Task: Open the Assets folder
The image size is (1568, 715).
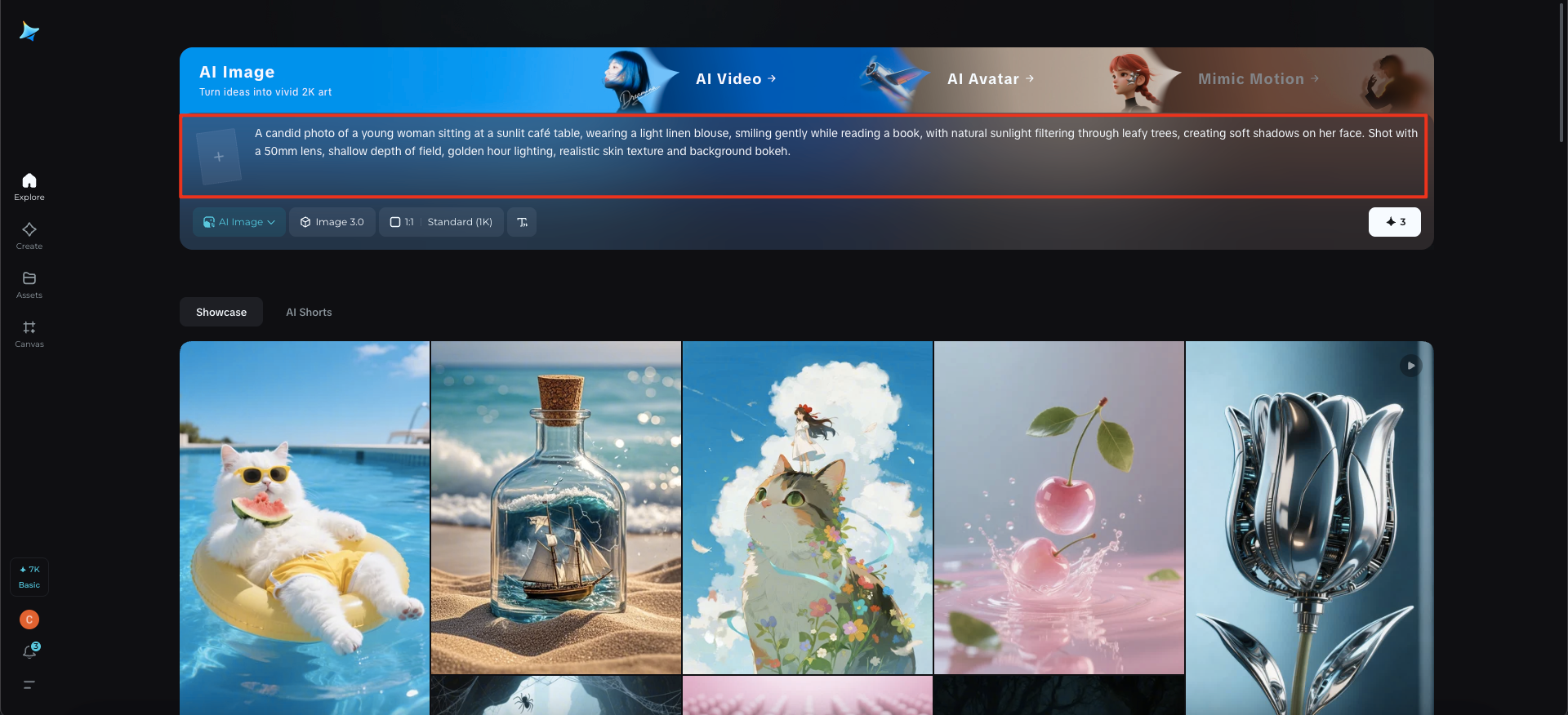Action: [29, 285]
